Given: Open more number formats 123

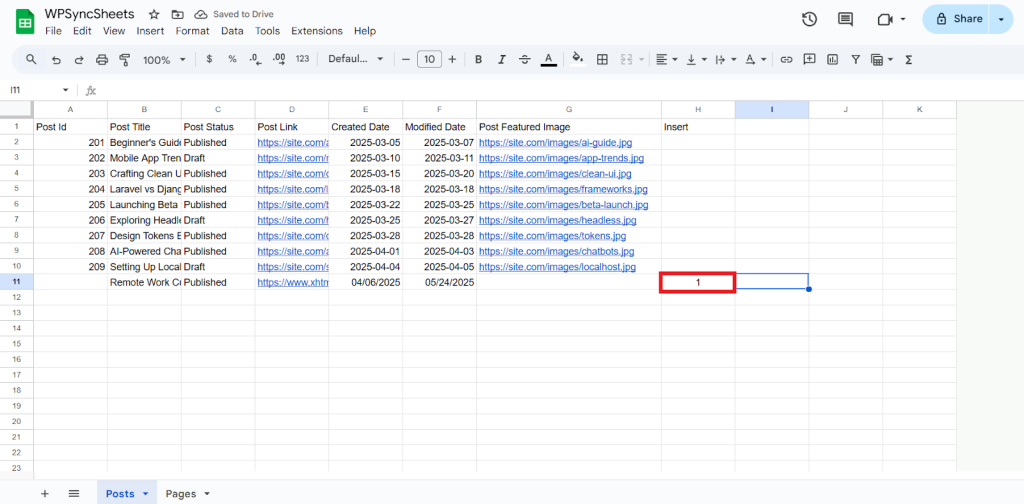Looking at the screenshot, I should (302, 59).
